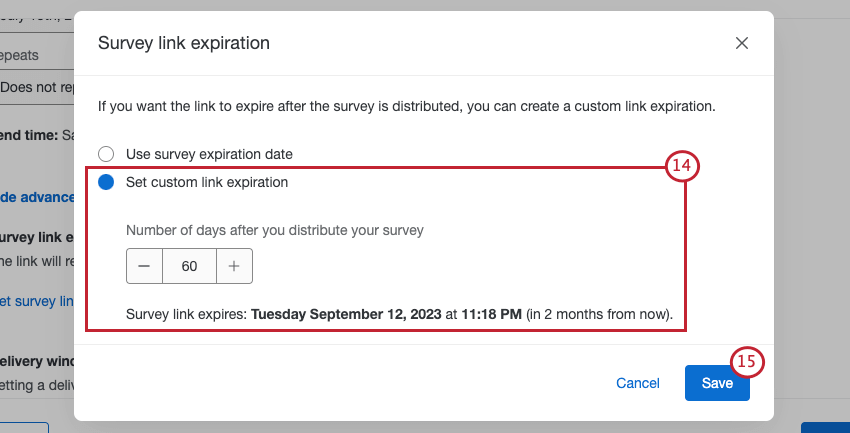Click the white outlined button at bottom left

pos(22,426)
